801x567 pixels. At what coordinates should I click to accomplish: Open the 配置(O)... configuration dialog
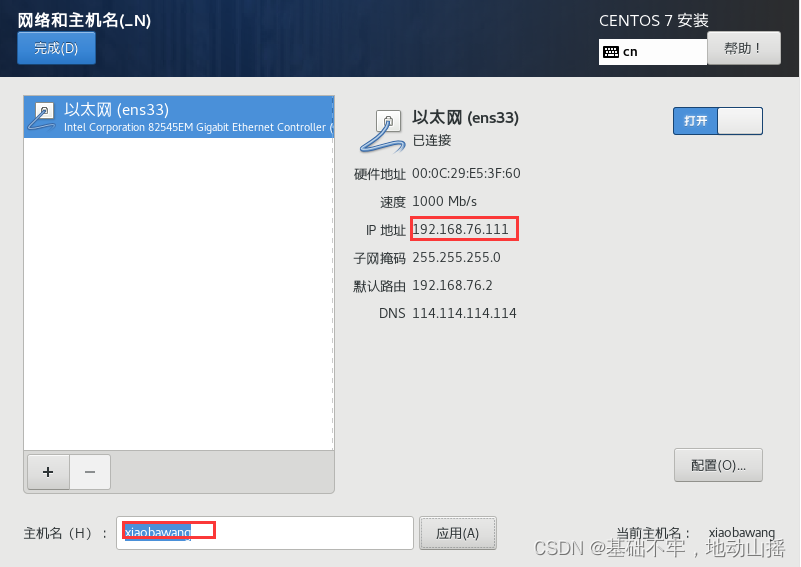718,465
